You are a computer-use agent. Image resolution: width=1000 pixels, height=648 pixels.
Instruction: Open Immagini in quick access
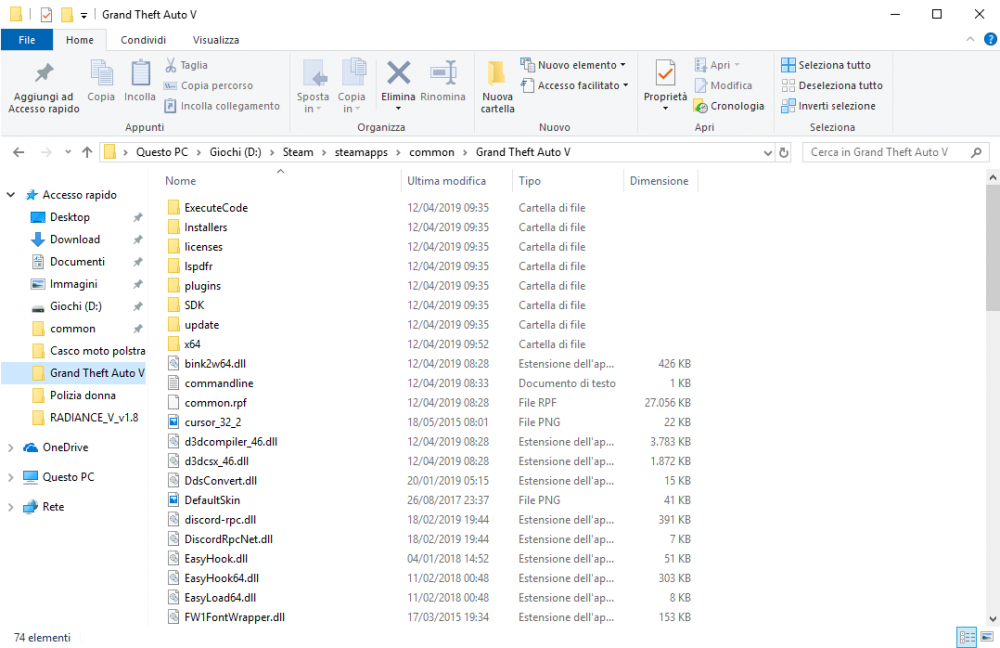[x=73, y=284]
